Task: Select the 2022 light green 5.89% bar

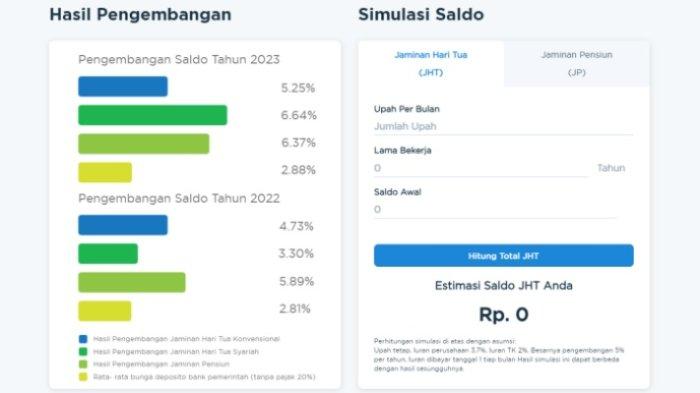Action: point(132,282)
